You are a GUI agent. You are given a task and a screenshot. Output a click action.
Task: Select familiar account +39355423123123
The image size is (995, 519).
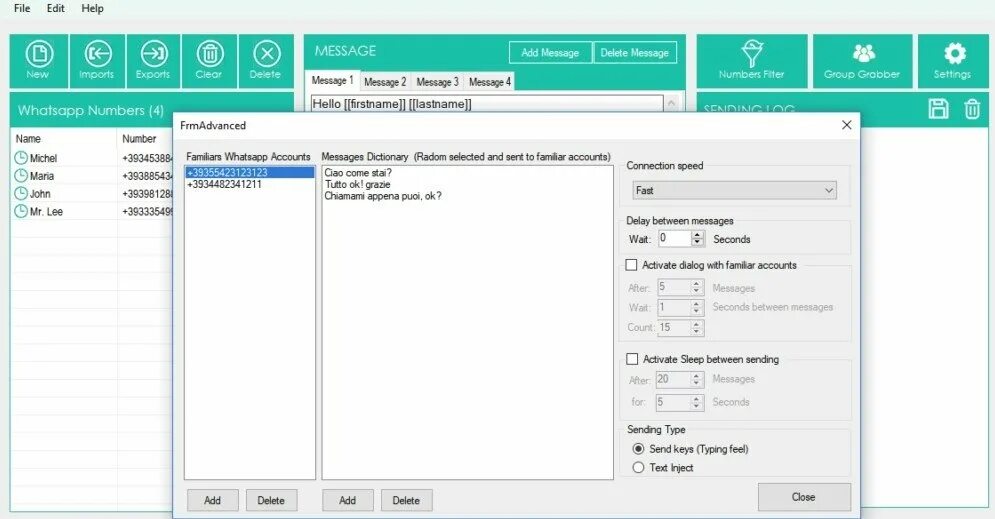tap(250, 173)
